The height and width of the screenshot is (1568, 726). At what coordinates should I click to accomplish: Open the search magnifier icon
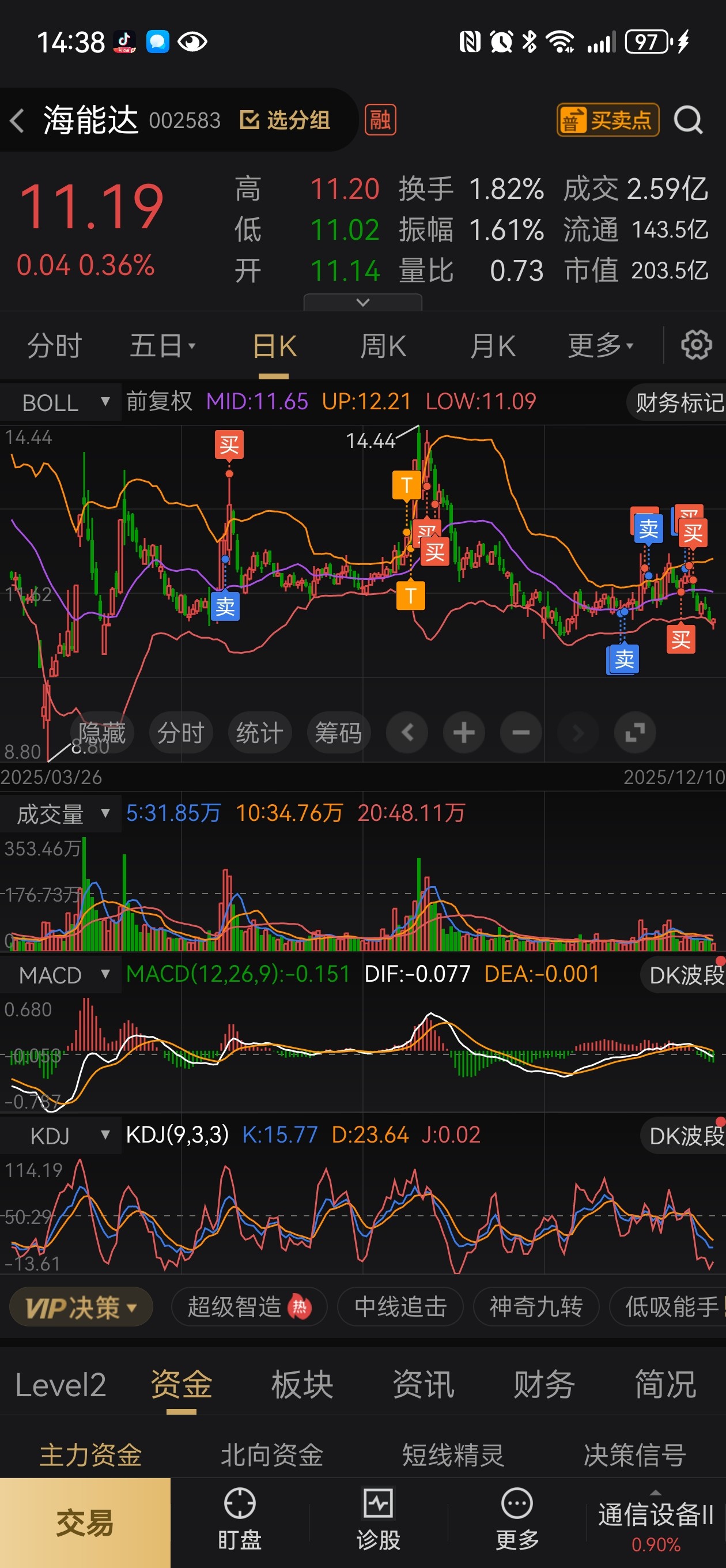(689, 120)
